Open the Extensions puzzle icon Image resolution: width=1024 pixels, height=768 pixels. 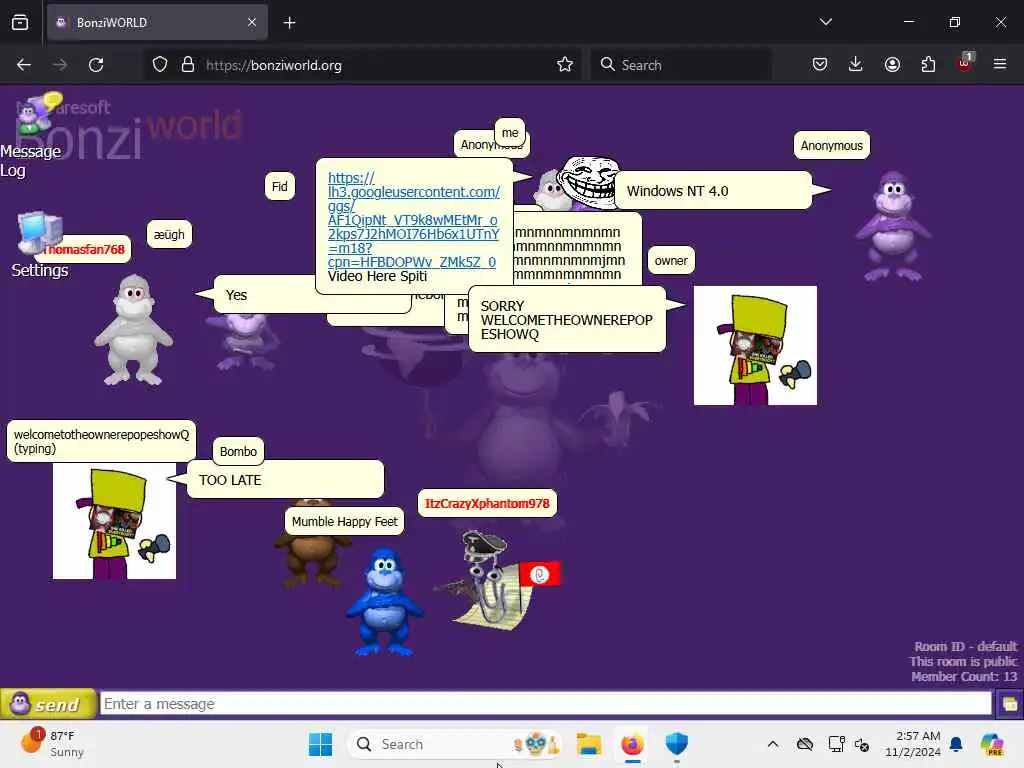coord(928,65)
